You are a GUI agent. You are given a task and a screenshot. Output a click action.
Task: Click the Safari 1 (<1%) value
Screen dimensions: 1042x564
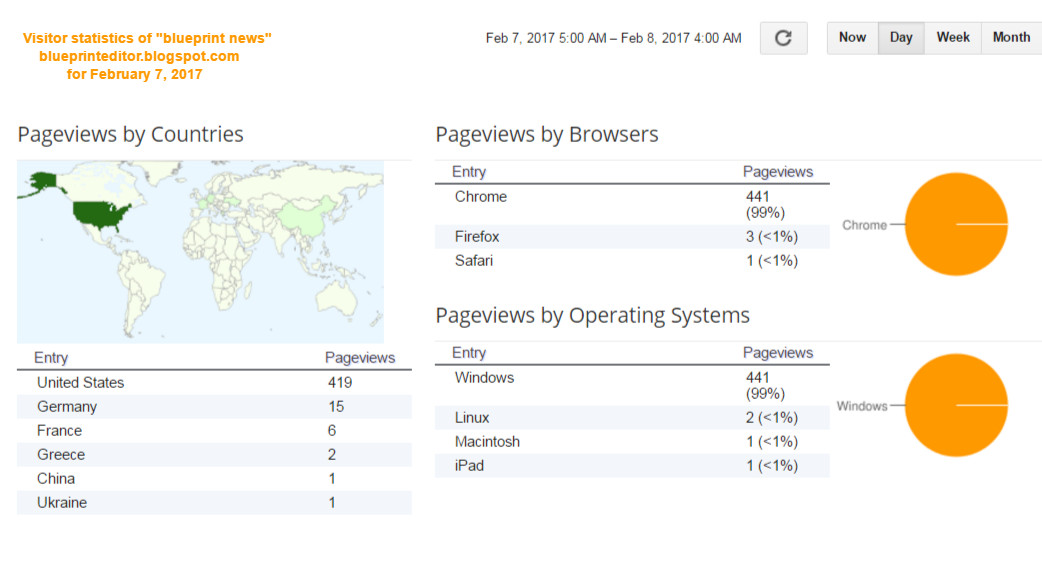click(x=772, y=260)
